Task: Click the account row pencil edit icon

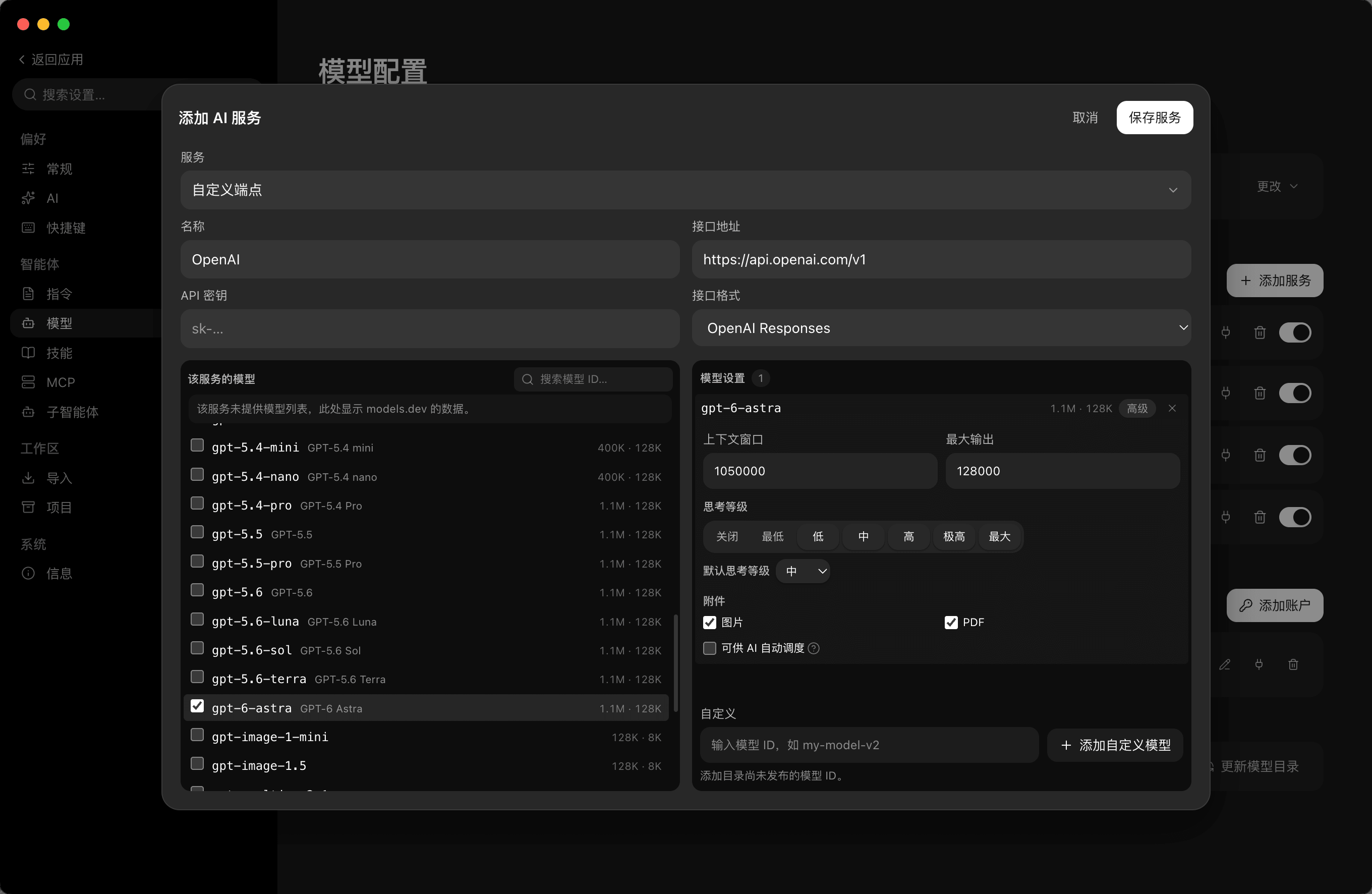Action: pyautogui.click(x=1225, y=664)
